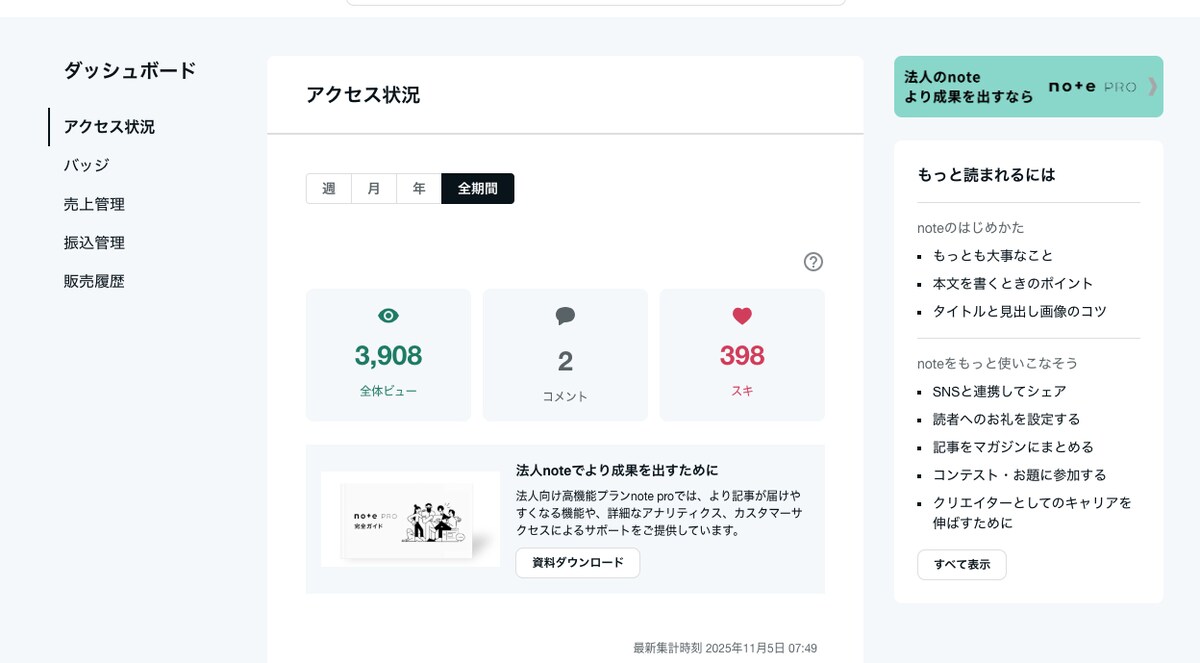Click the すべて表示 button
1200x663 pixels.
tap(962, 564)
